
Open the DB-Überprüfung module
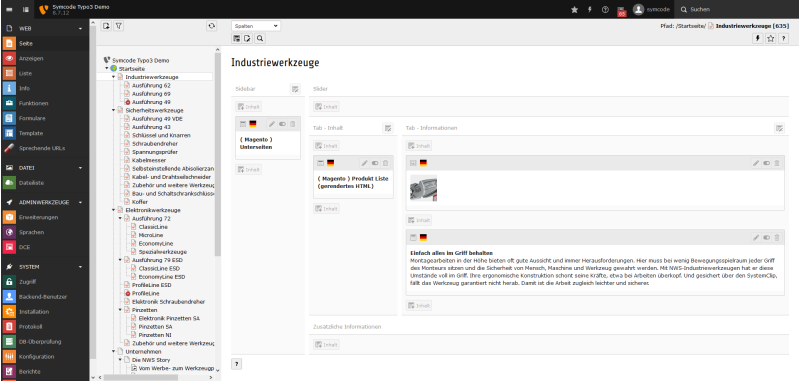(44, 342)
